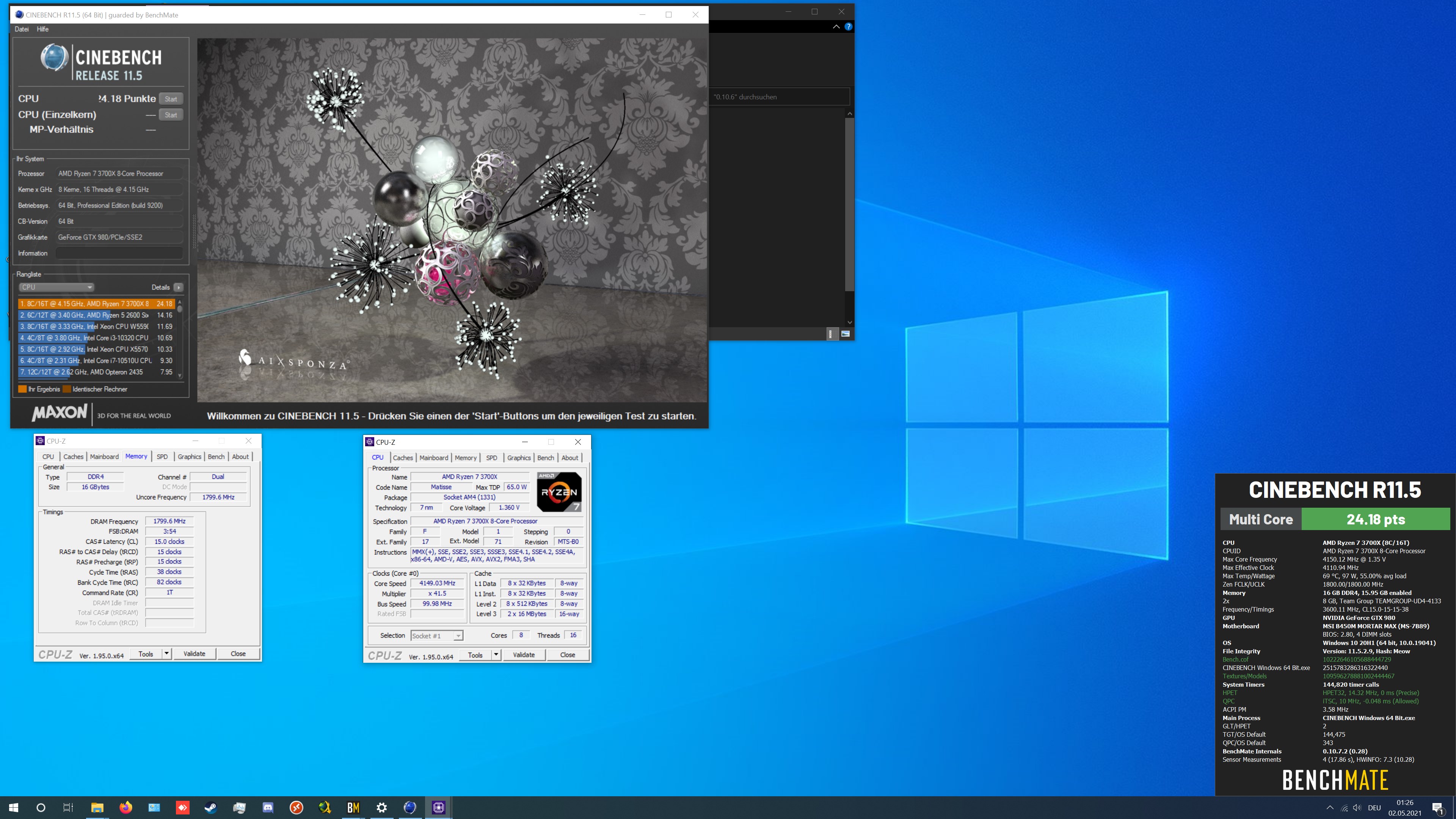
Task: Switch Explorer to large thumbnails view icon
Action: click(846, 334)
